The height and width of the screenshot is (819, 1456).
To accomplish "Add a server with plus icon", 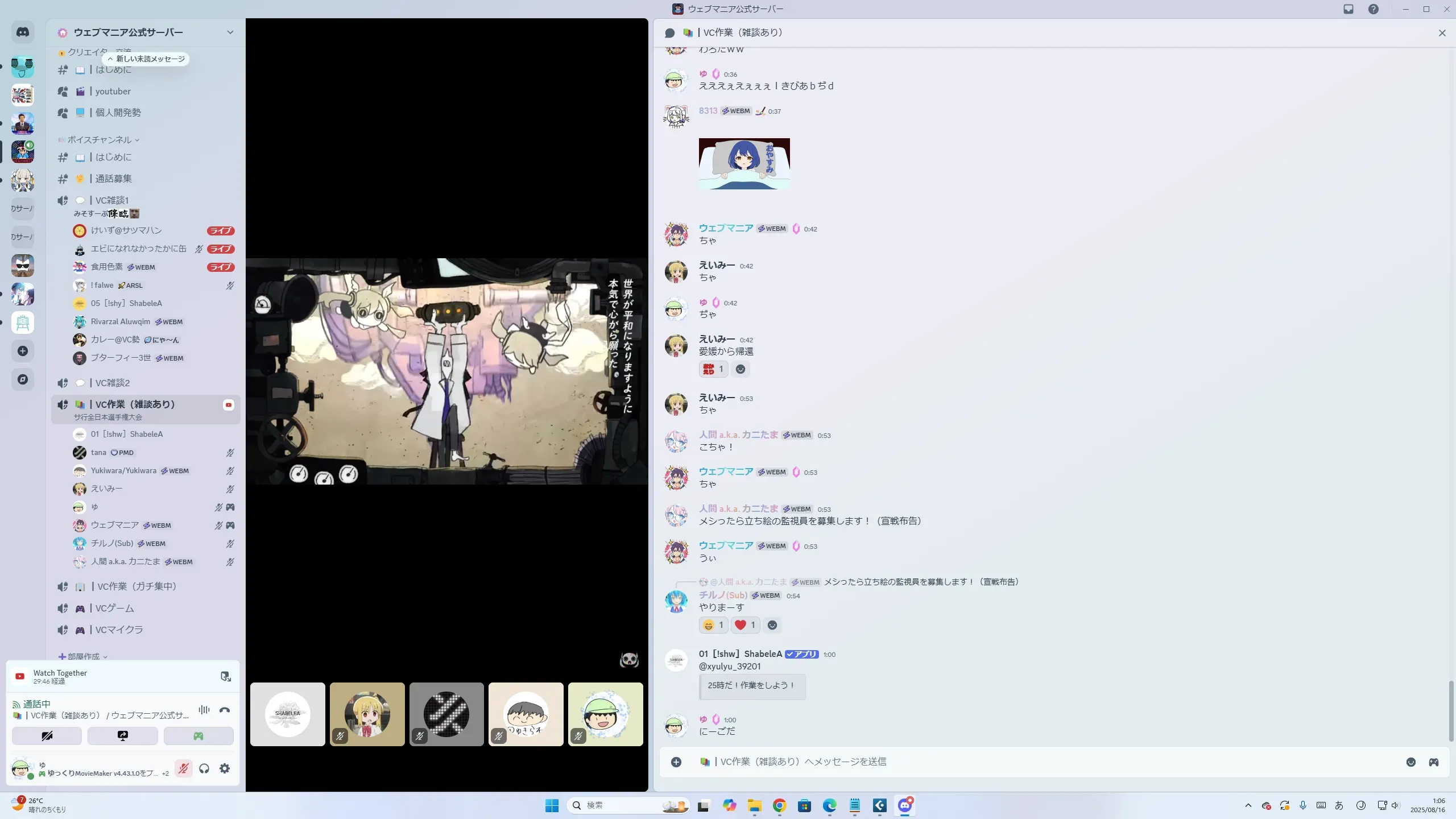I will pos(23,351).
